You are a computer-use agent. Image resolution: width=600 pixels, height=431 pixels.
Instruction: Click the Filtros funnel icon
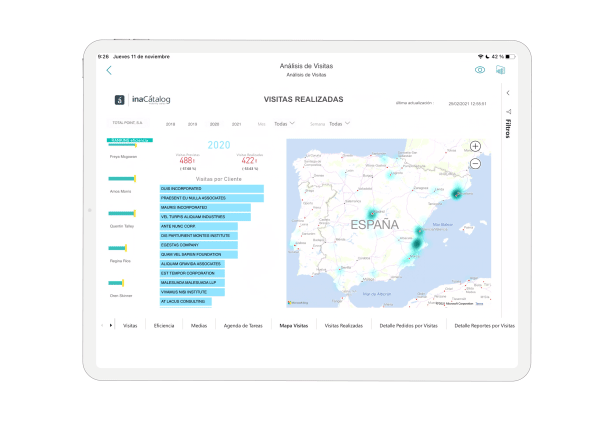click(508, 112)
